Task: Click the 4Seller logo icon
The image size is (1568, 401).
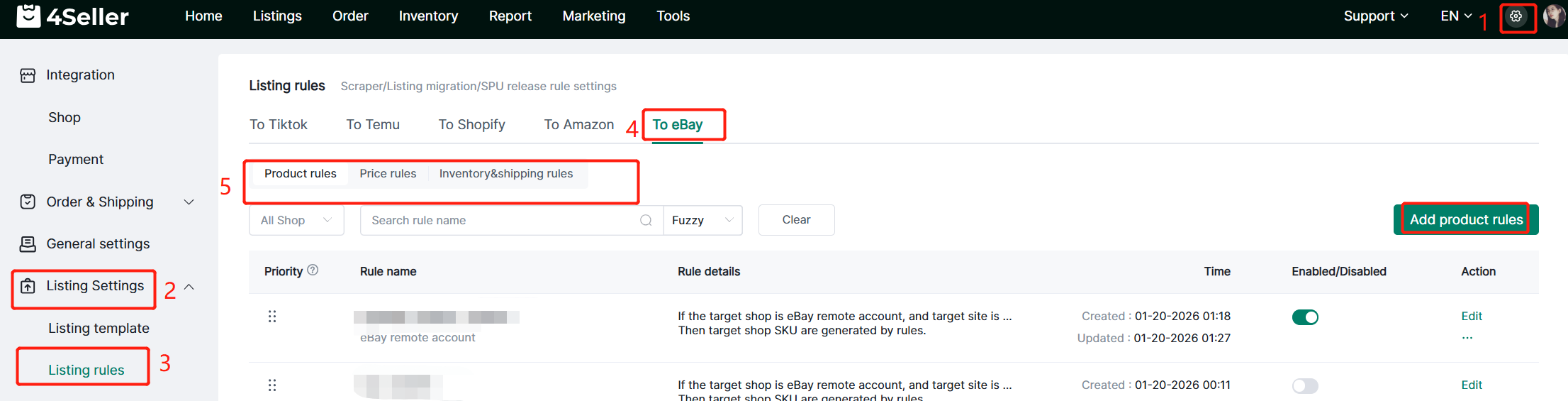Action: pyautogui.click(x=28, y=16)
